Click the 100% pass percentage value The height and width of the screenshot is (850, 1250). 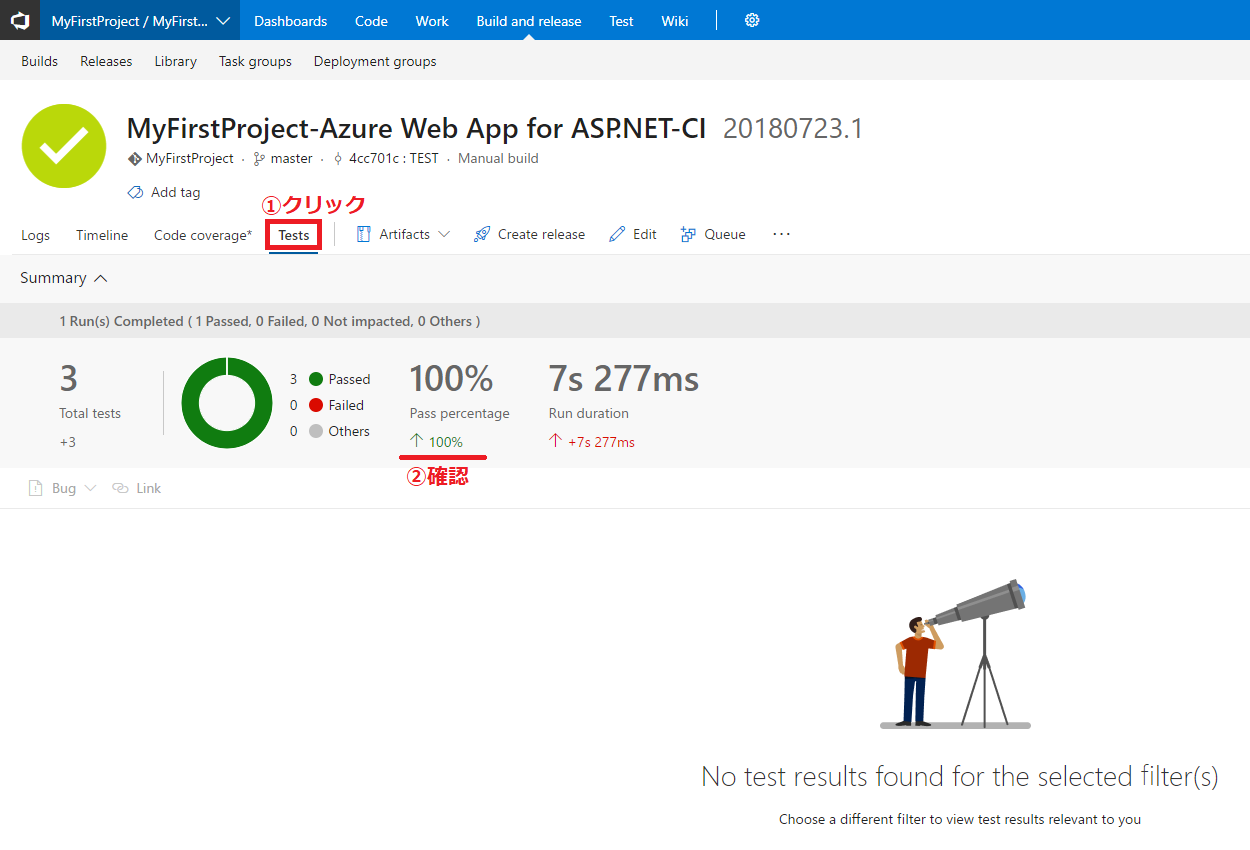tap(451, 379)
